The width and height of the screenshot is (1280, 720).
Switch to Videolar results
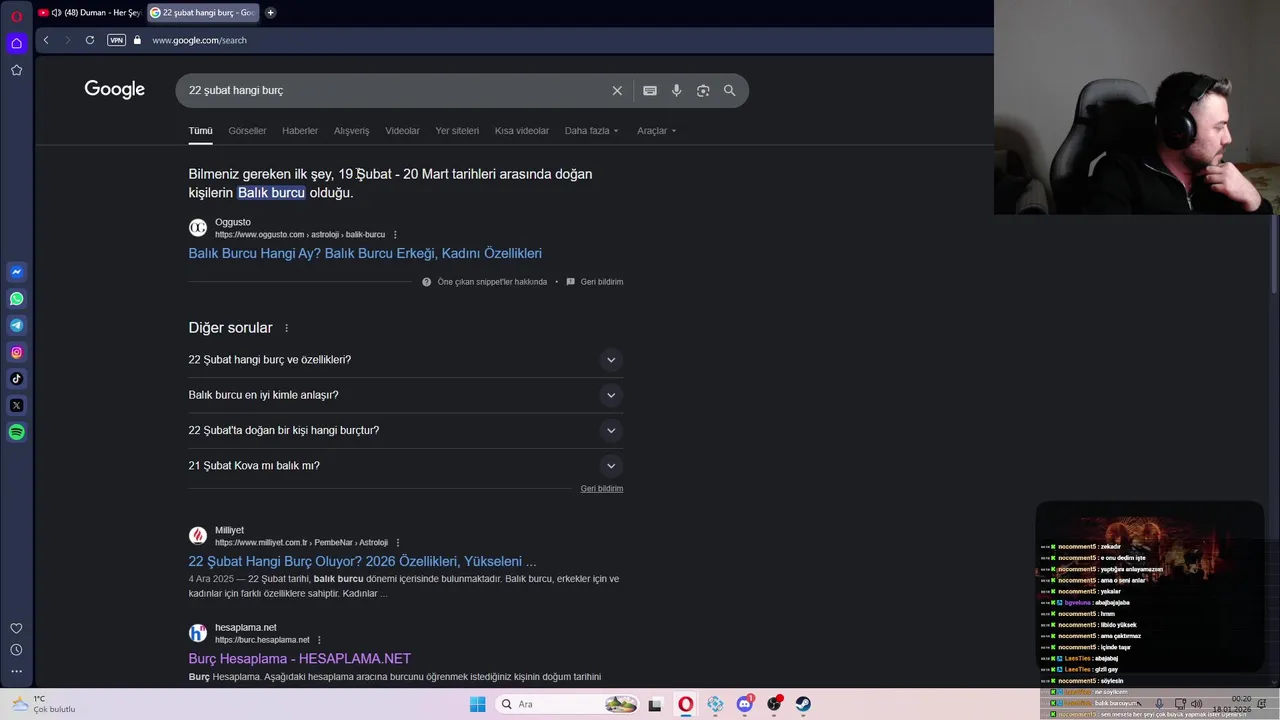point(403,131)
